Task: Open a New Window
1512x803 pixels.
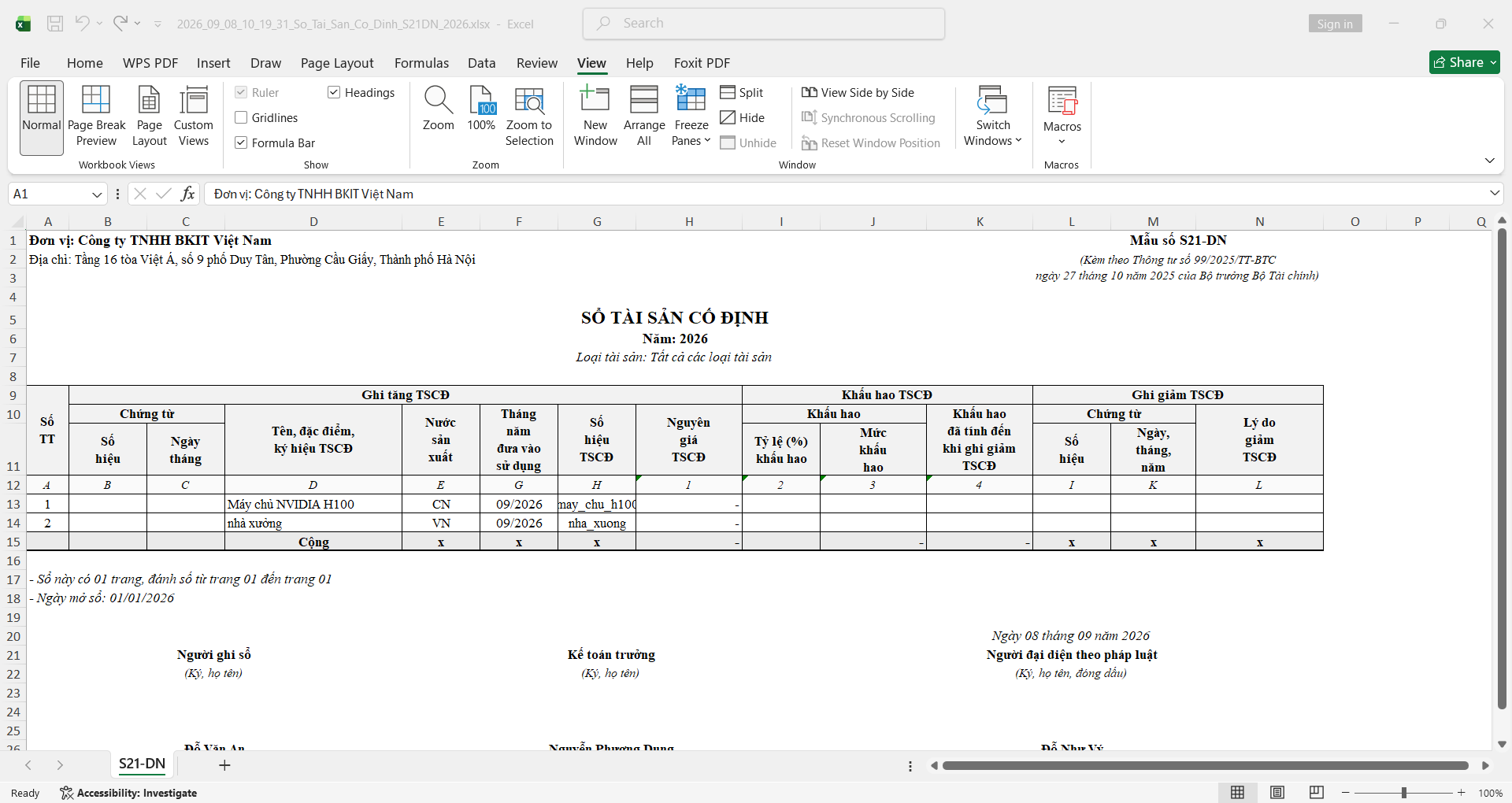Action: (595, 118)
